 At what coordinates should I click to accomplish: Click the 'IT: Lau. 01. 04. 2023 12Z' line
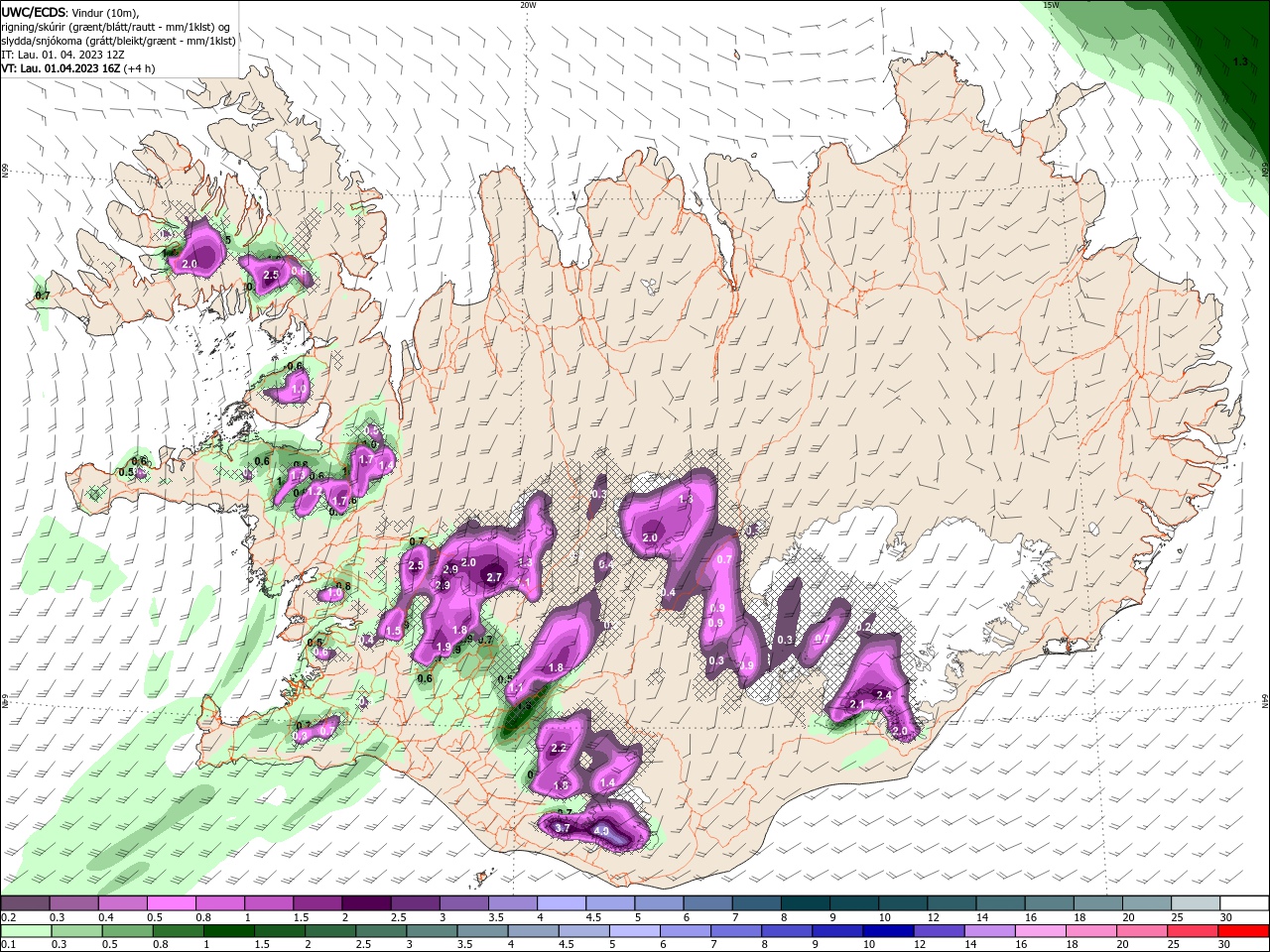click(62, 55)
